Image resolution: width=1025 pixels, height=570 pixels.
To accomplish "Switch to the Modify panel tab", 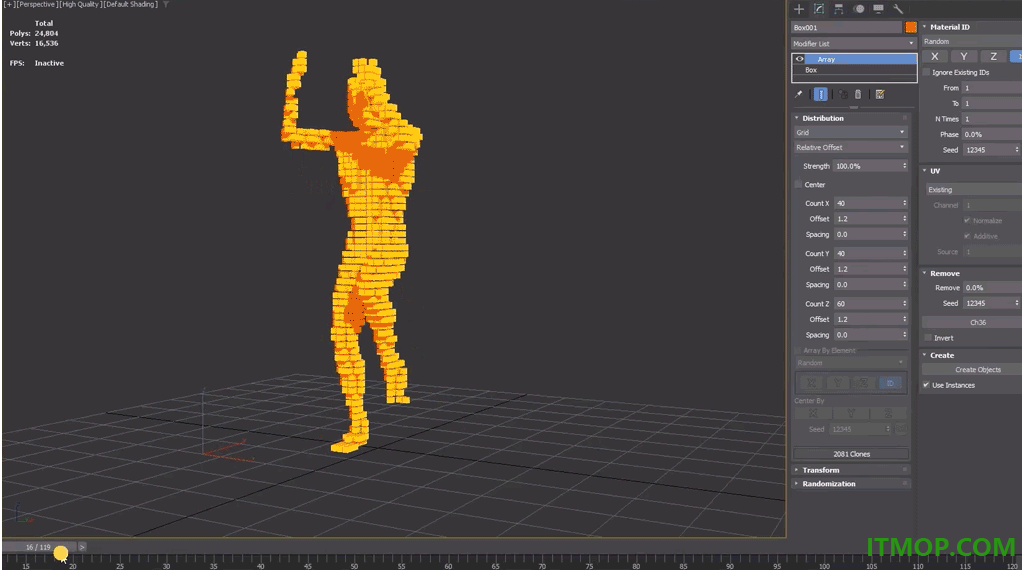I will point(818,9).
